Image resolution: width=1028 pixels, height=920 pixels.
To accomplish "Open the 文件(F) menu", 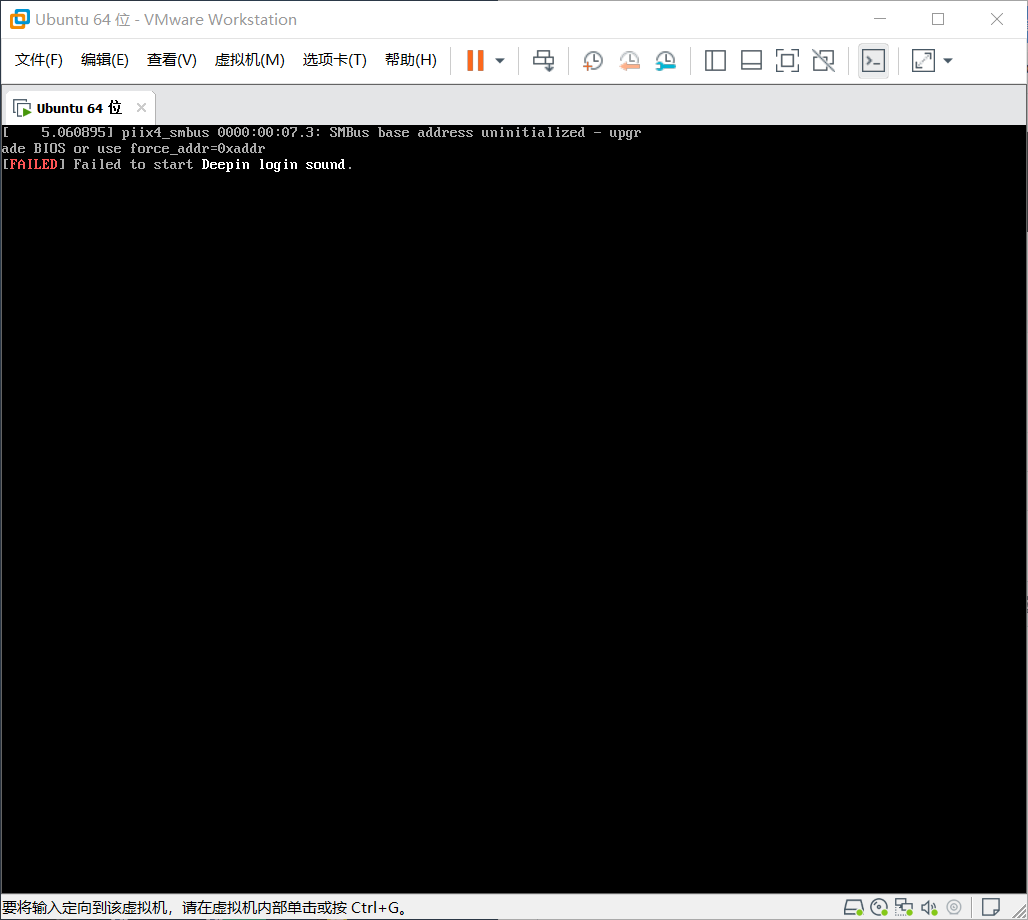I will tap(39, 60).
